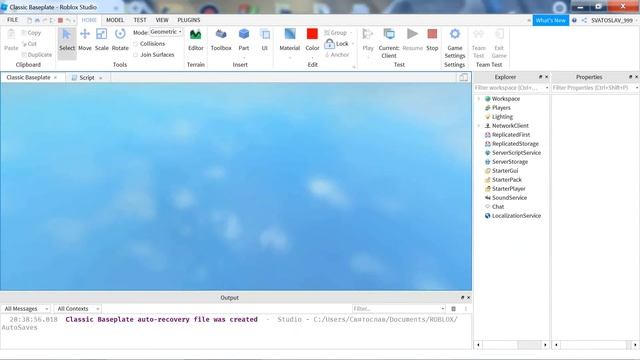Open the Part dropdown arrow

[244, 58]
